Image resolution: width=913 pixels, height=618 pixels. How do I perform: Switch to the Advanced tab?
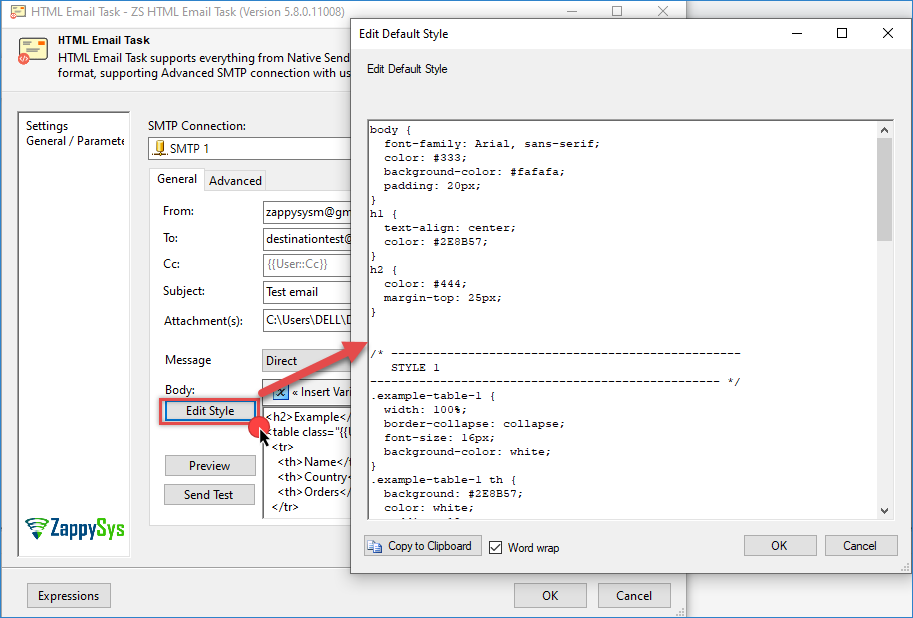235,181
